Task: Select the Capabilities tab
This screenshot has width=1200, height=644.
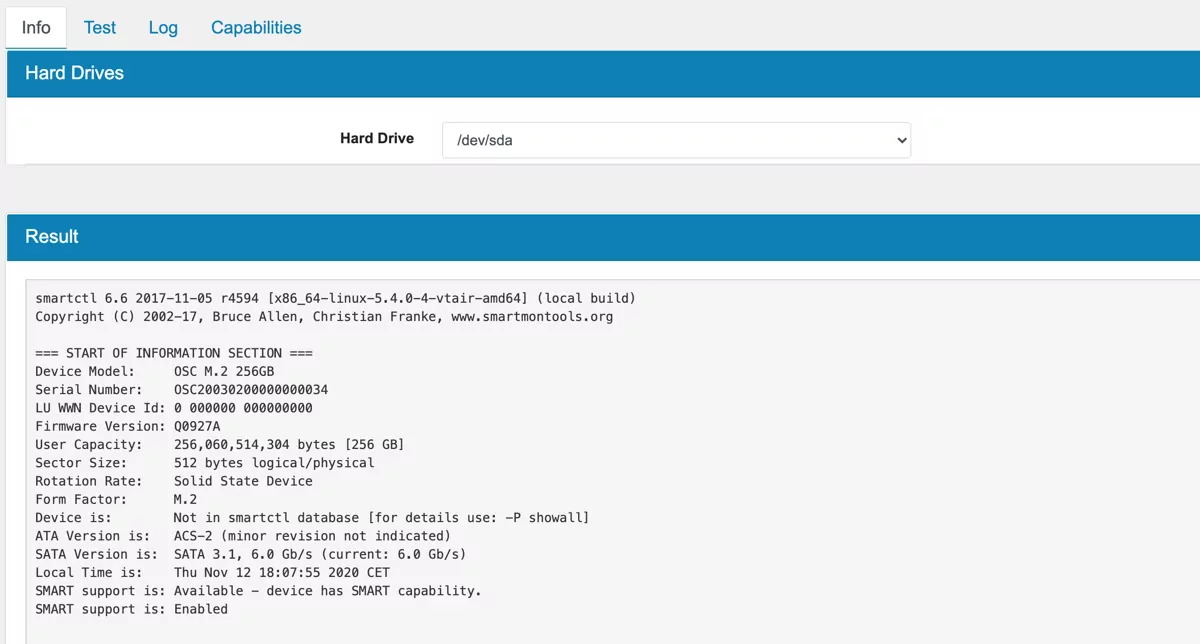Action: 256,27
